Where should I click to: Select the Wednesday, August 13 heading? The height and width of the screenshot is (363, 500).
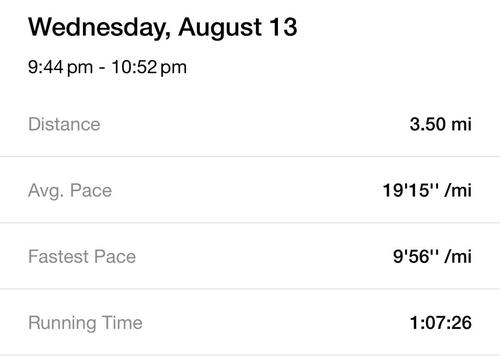(163, 27)
